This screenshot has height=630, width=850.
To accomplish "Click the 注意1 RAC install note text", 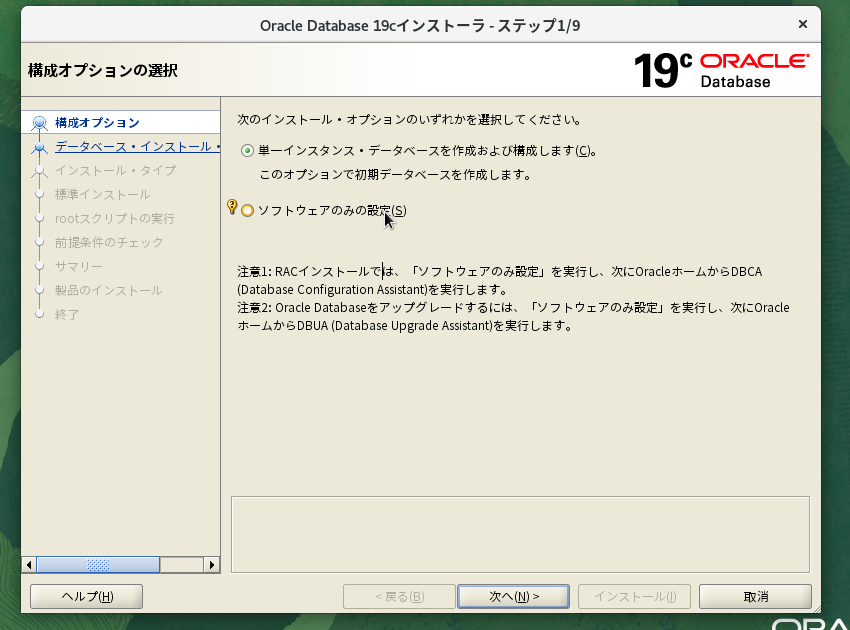I will (x=500, y=280).
